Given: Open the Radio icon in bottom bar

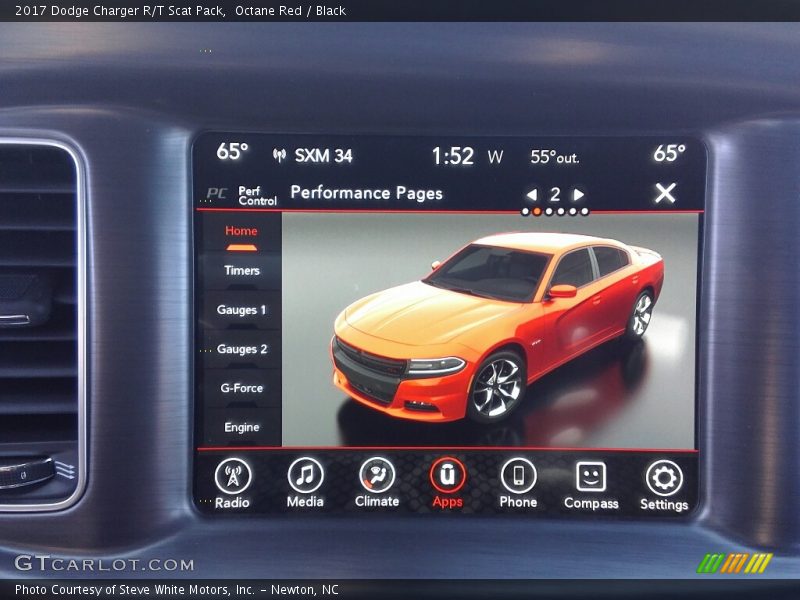Looking at the screenshot, I should click(x=232, y=477).
